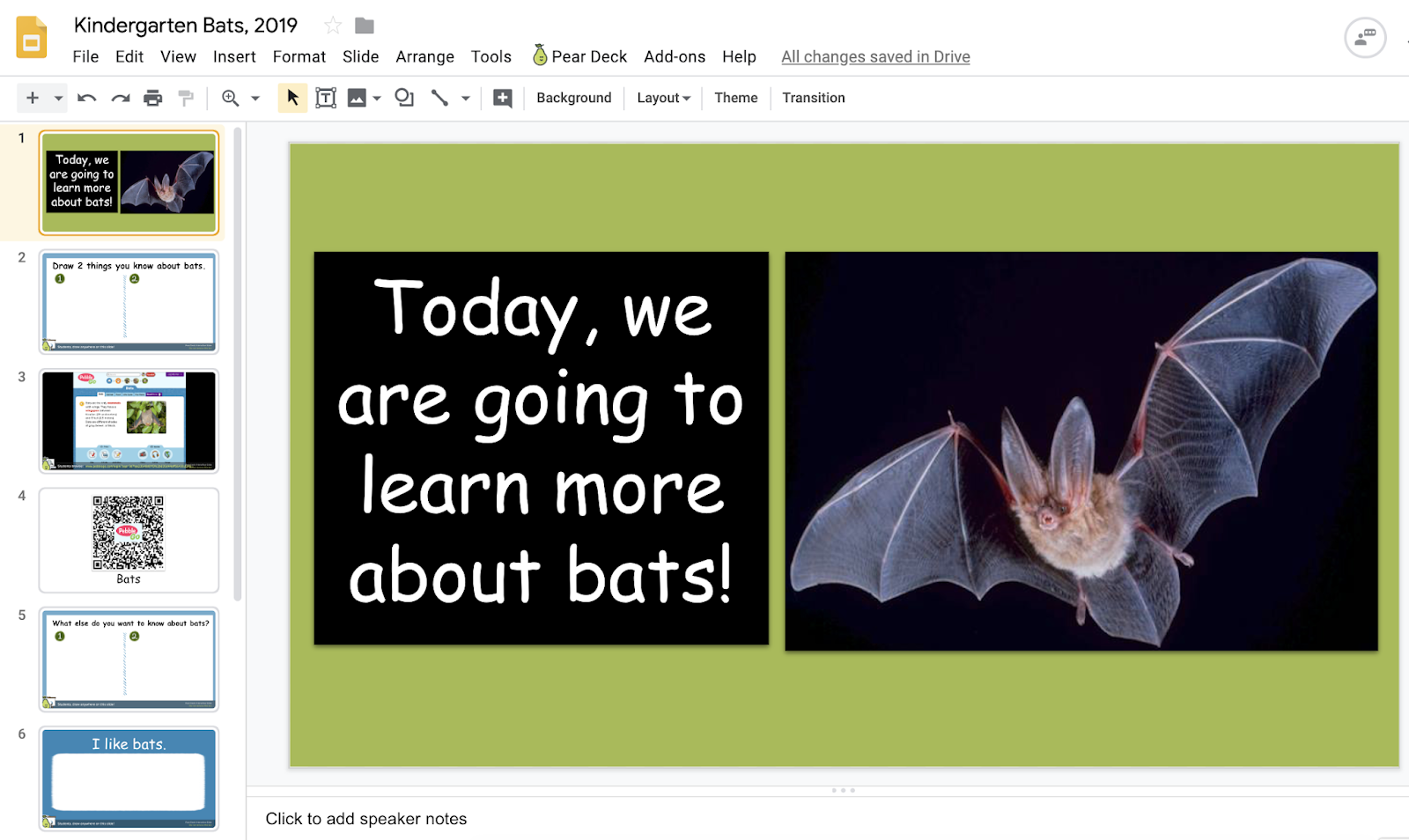This screenshot has height=840, width=1409.
Task: Open the Google Slides home logo
Action: pyautogui.click(x=32, y=38)
